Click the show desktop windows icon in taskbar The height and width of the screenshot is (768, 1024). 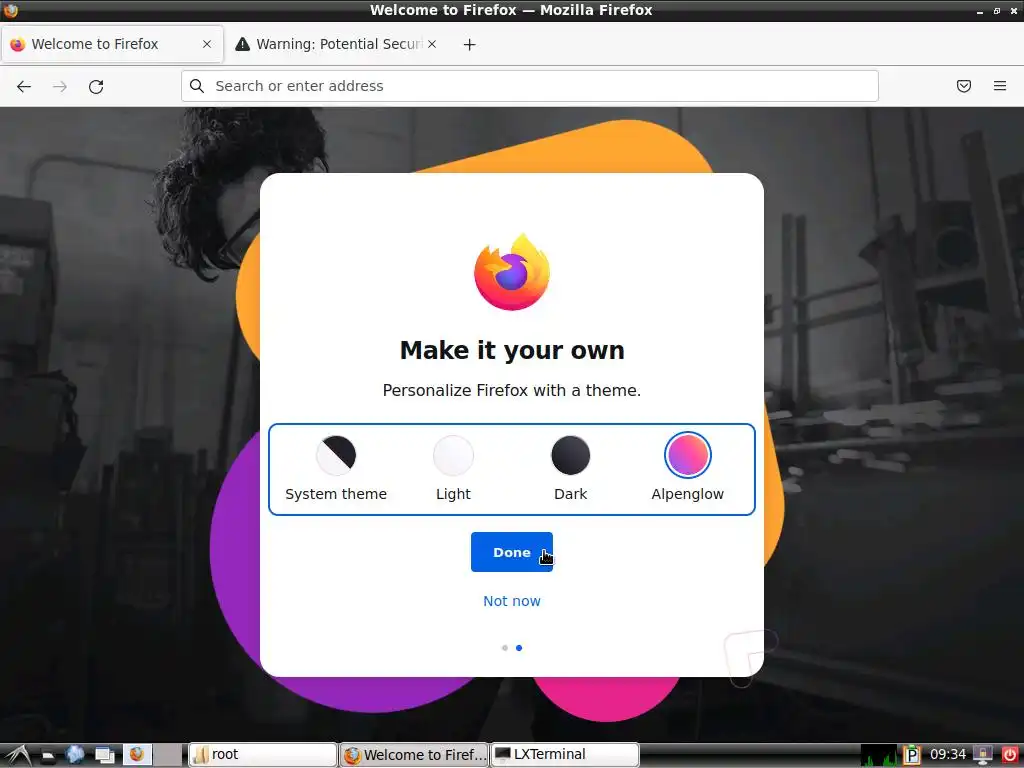click(104, 755)
